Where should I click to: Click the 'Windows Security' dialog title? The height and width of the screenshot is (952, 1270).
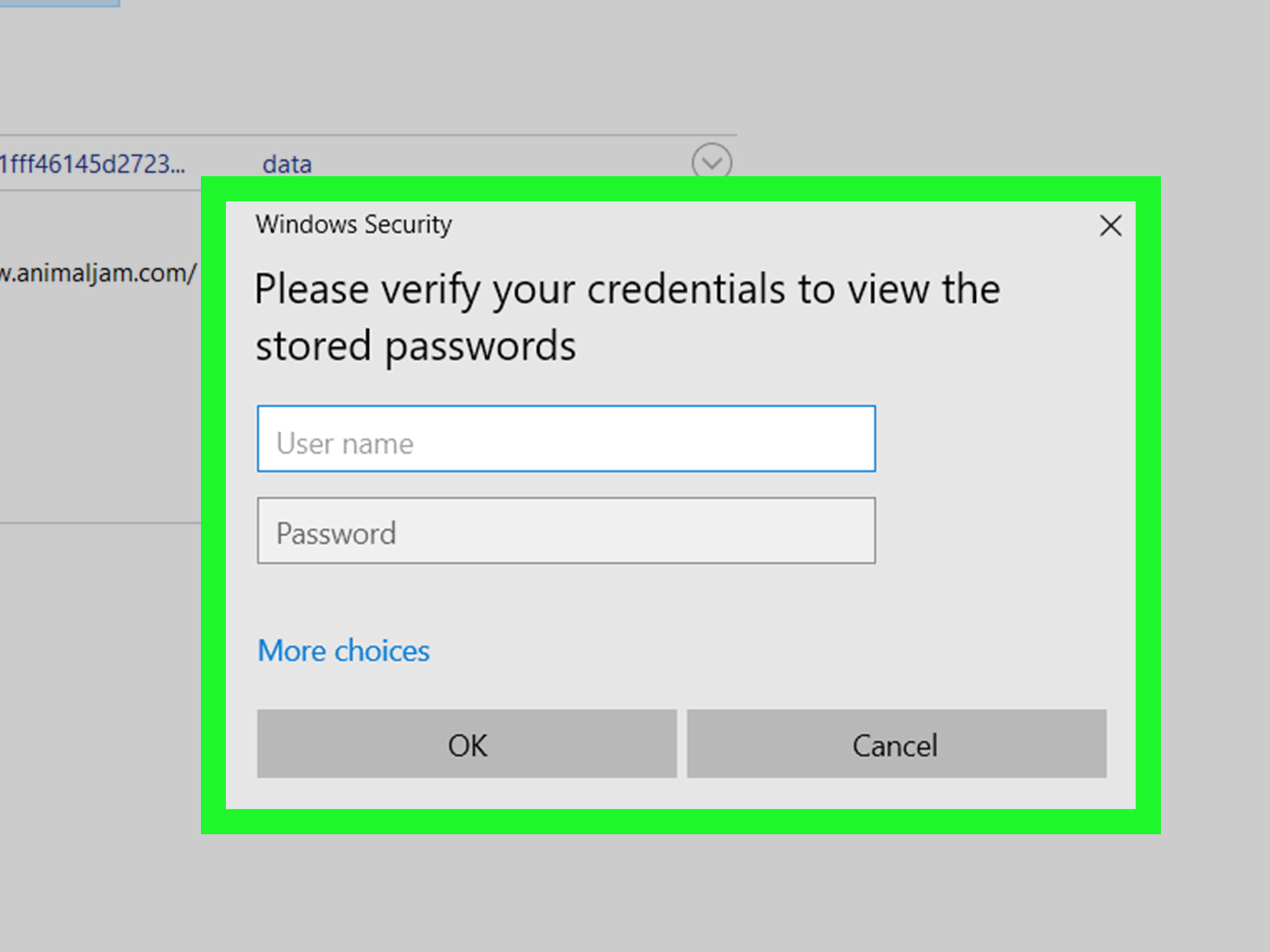[354, 225]
